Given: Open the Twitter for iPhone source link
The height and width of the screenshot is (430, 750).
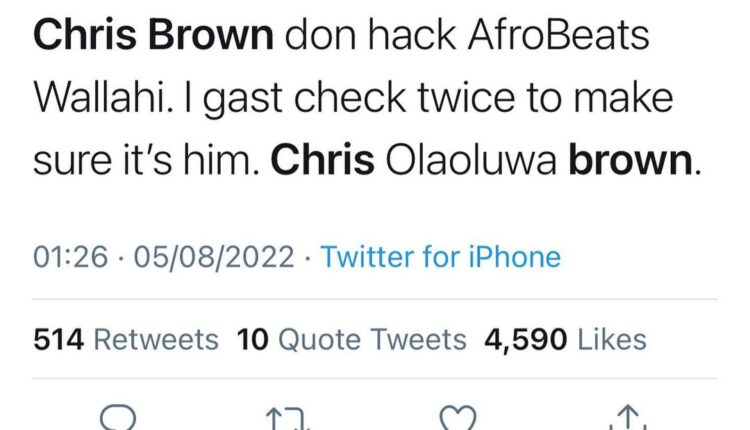Looking at the screenshot, I should click(x=441, y=257).
